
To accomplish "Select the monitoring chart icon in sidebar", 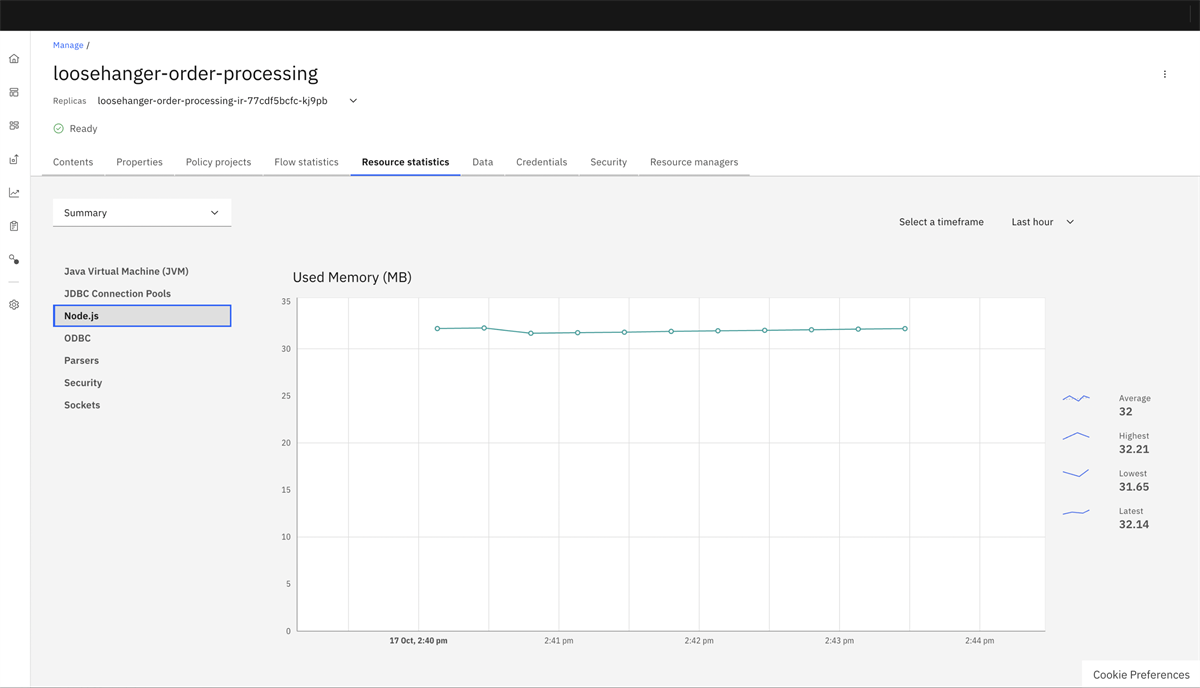I will pyautogui.click(x=13, y=192).
